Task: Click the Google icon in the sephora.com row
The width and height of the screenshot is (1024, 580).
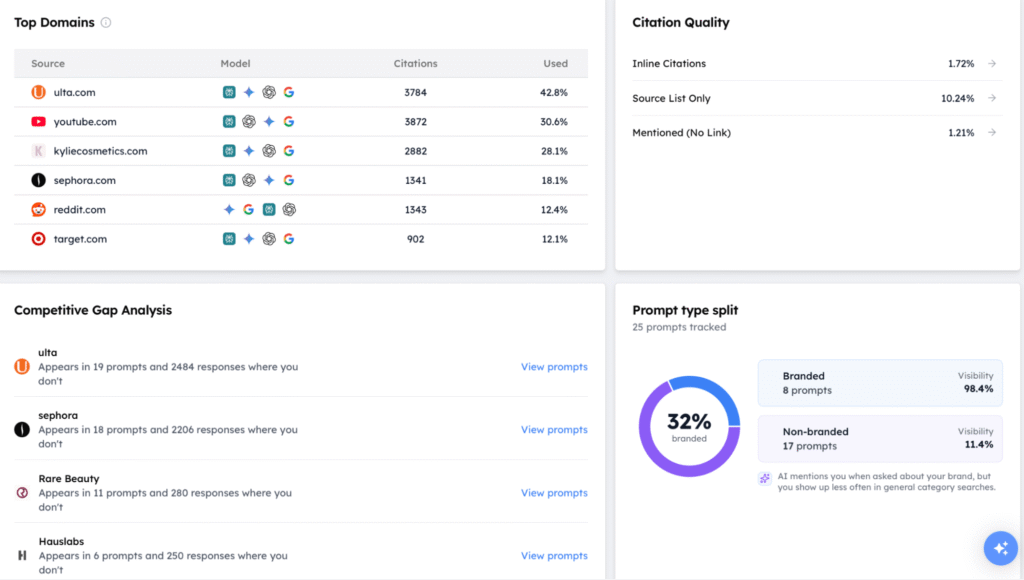Action: click(289, 180)
